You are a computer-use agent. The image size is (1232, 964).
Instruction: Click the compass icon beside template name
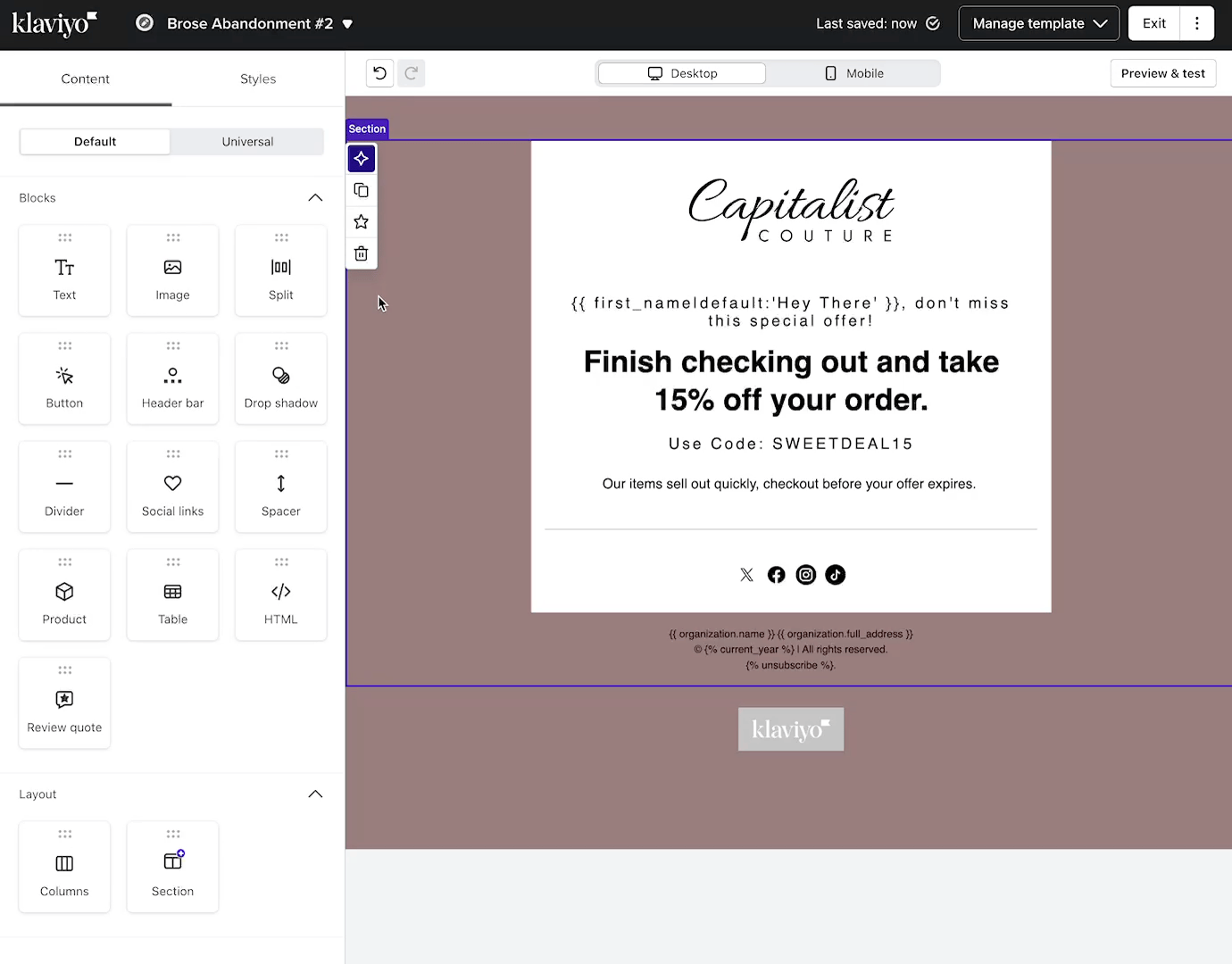point(145,23)
